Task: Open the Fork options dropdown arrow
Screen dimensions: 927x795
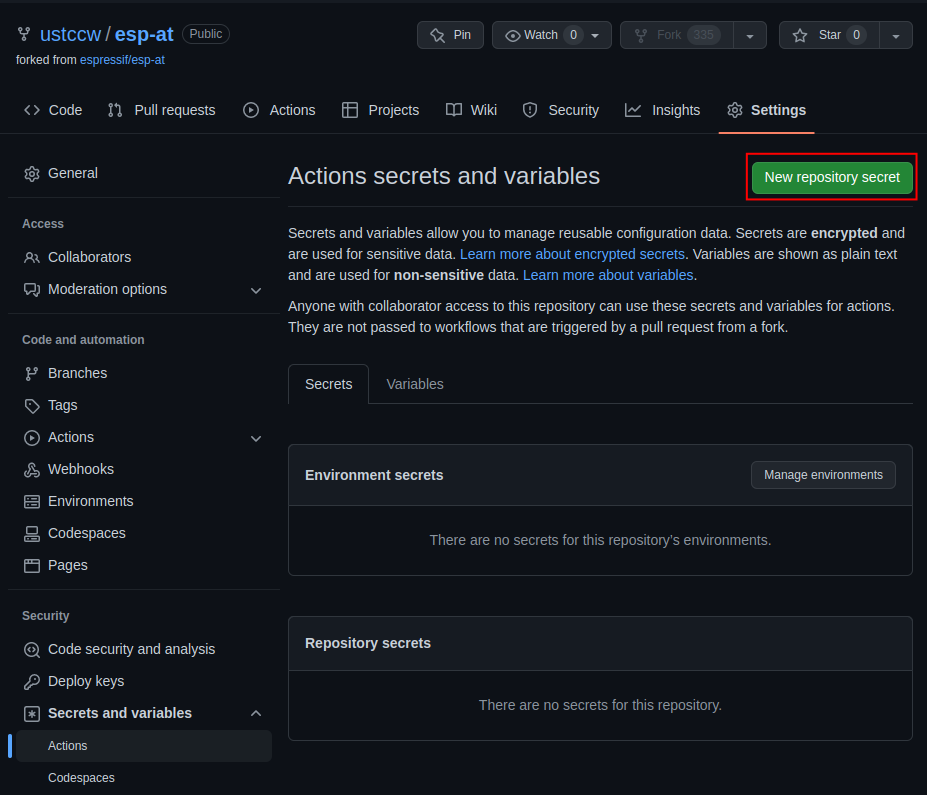Action: coord(750,34)
